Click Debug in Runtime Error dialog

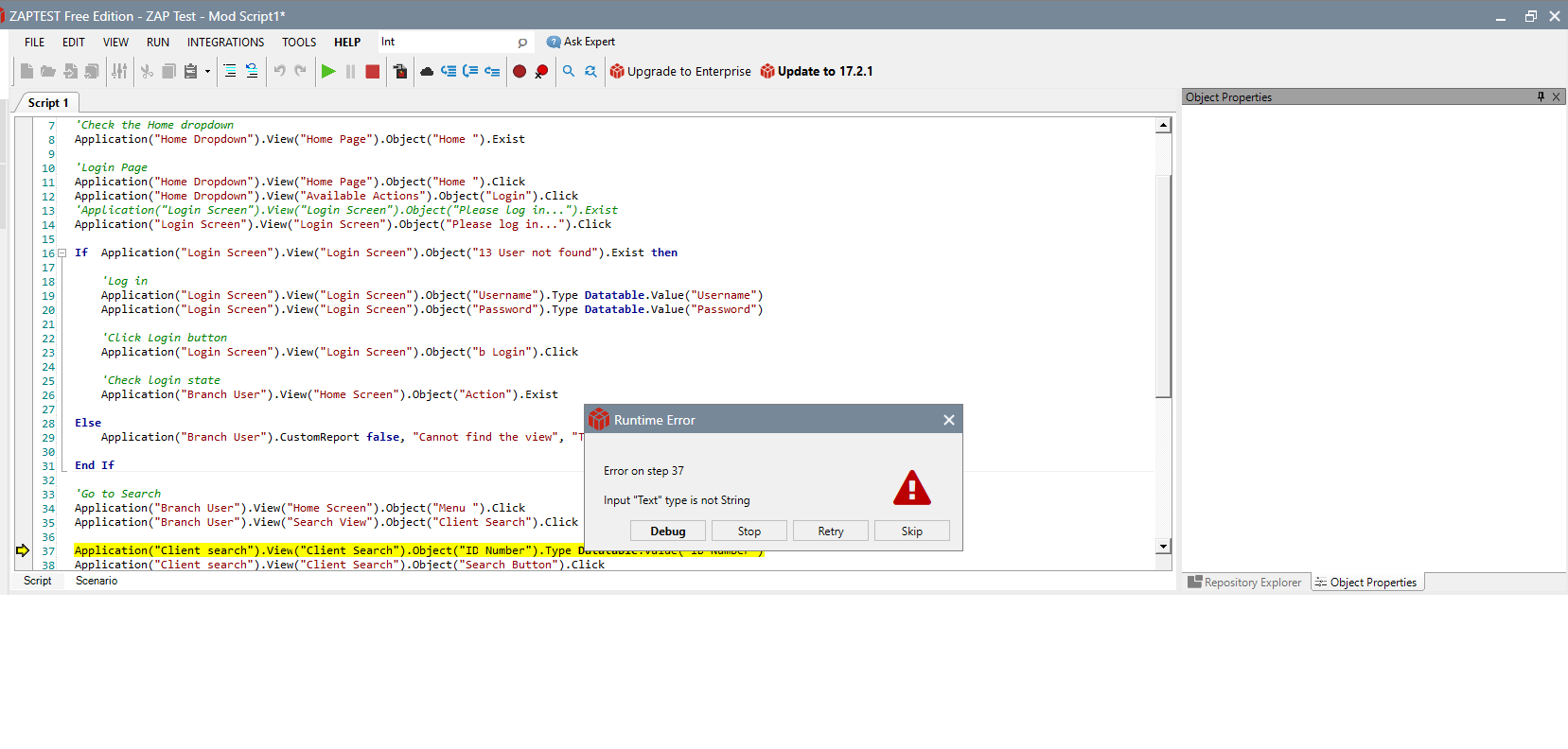[x=668, y=531]
